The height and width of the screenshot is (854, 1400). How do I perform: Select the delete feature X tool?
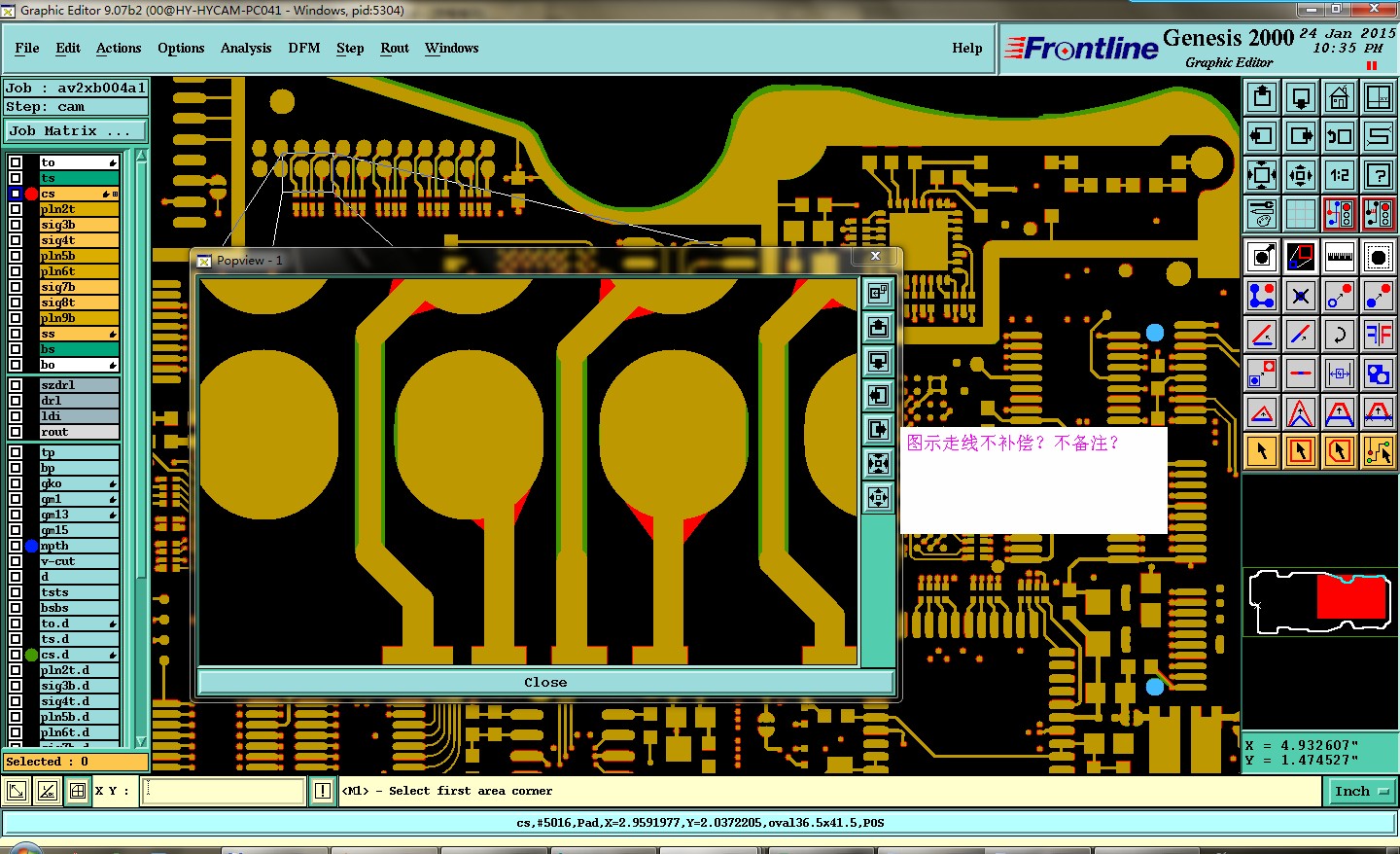(1301, 296)
